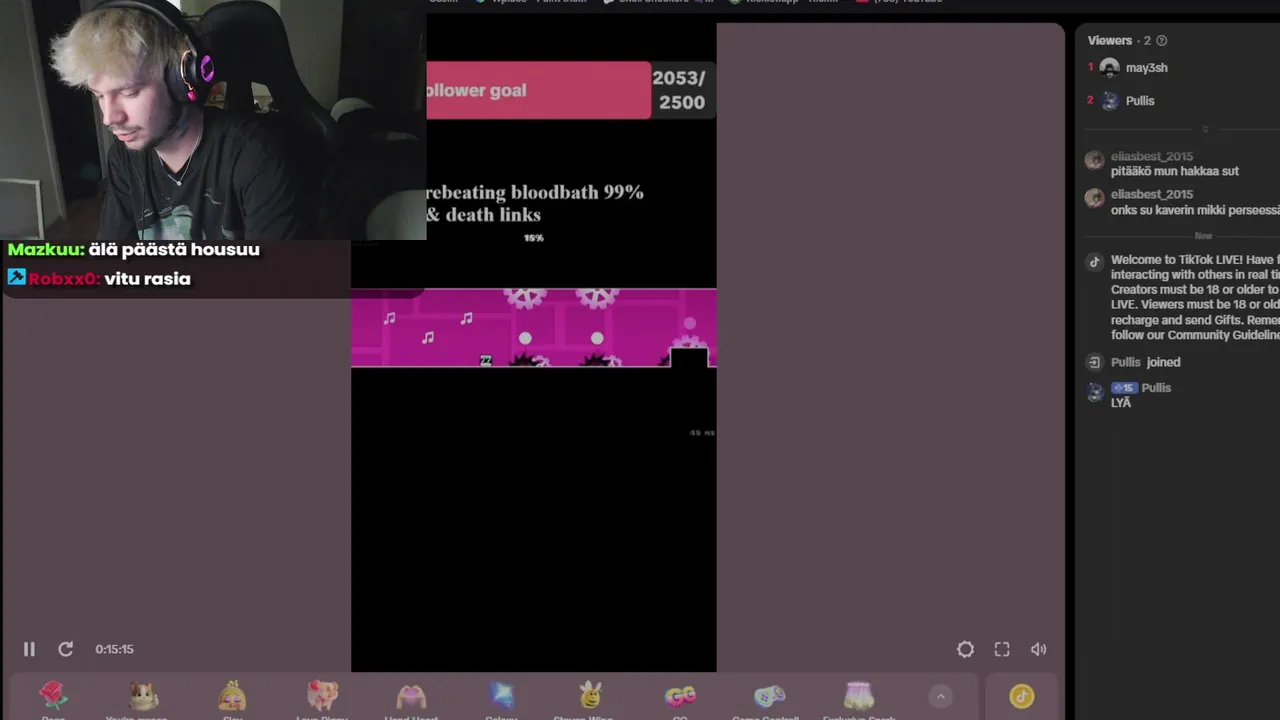
Task: Click the help icon next to Viewers
Action: (1161, 41)
